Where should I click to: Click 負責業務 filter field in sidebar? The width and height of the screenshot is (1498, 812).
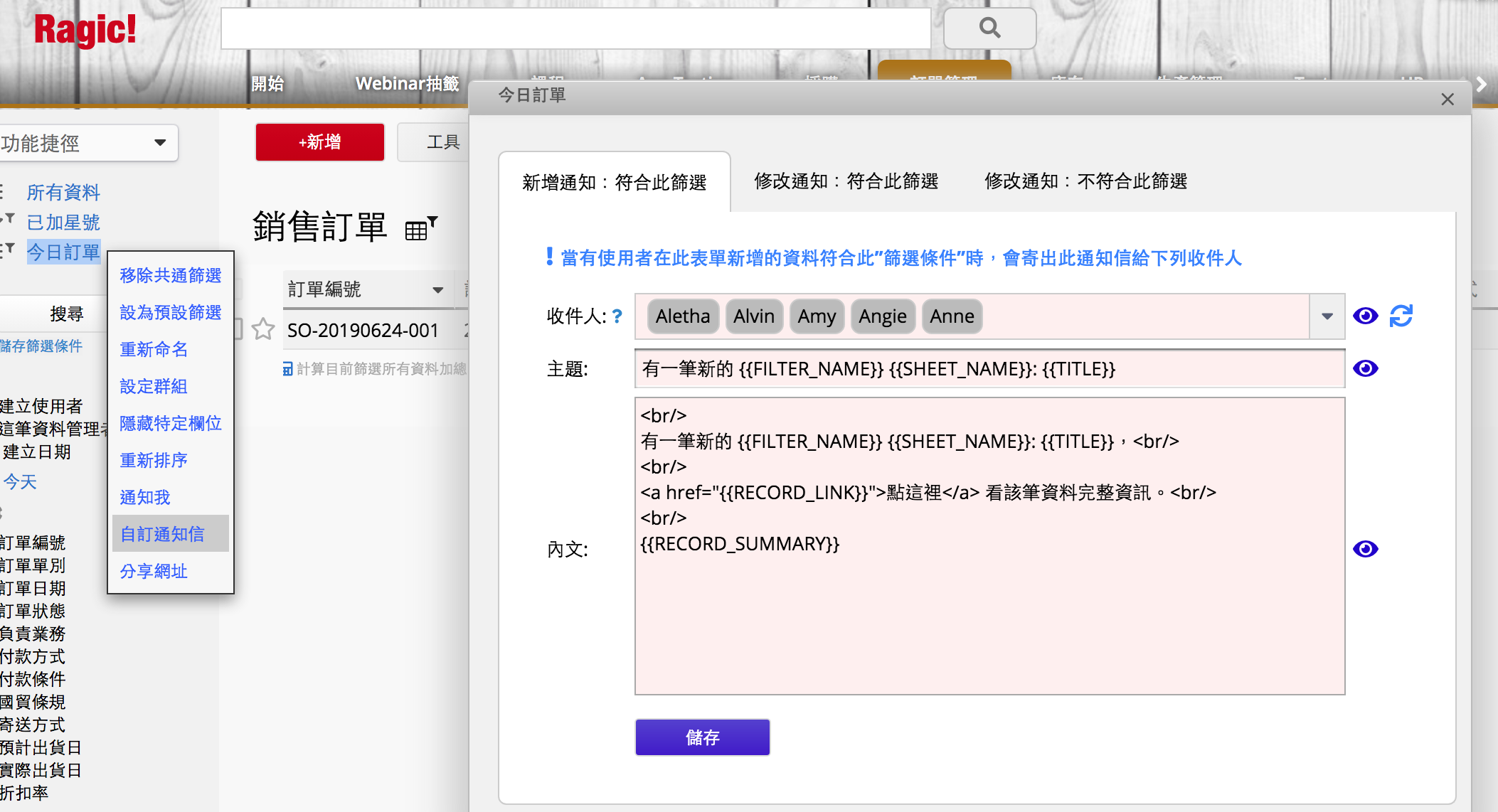coord(33,634)
